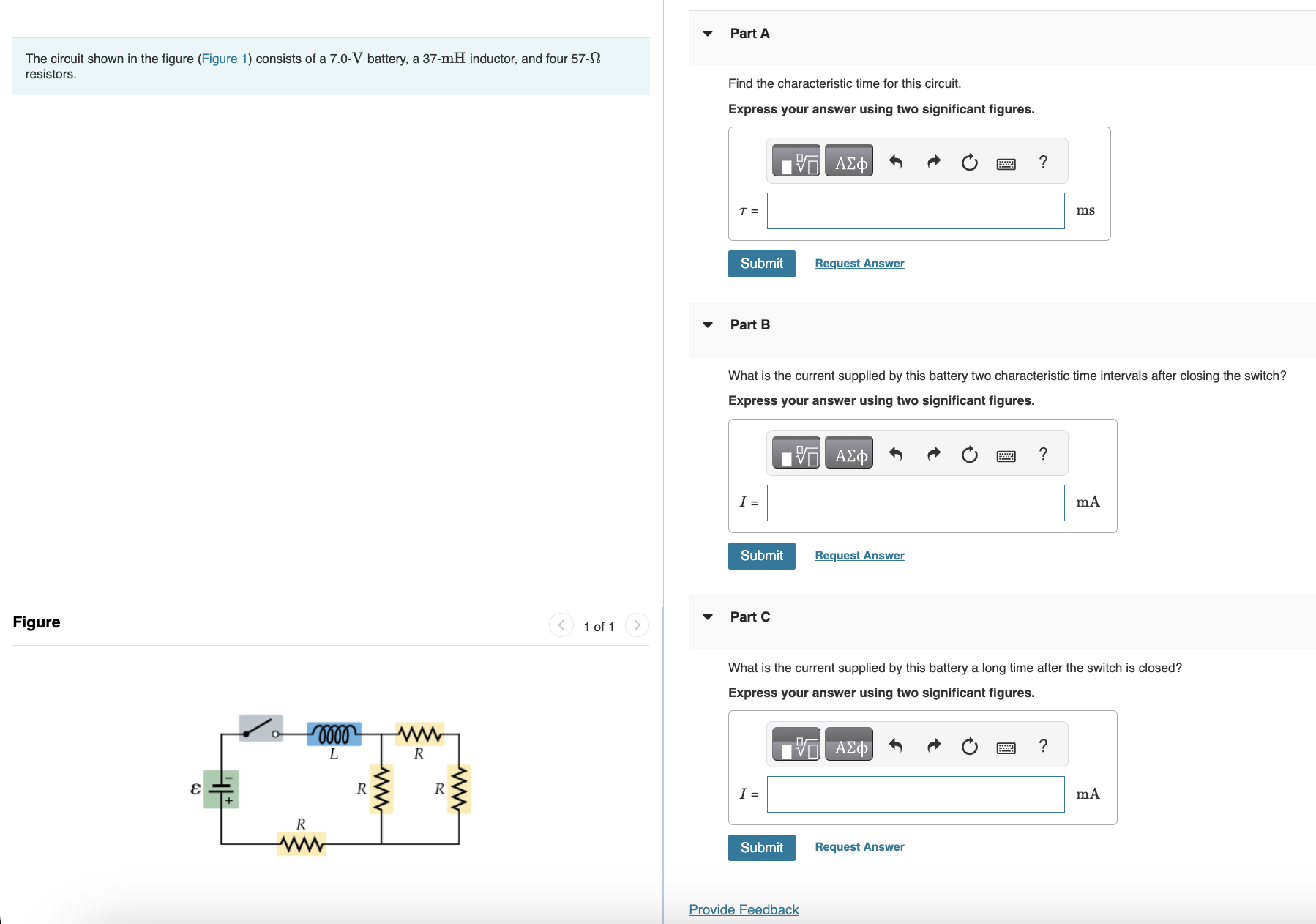Show keyboard shortcuts for Part C
Screen dimensions: 1316x924
coord(1006,747)
